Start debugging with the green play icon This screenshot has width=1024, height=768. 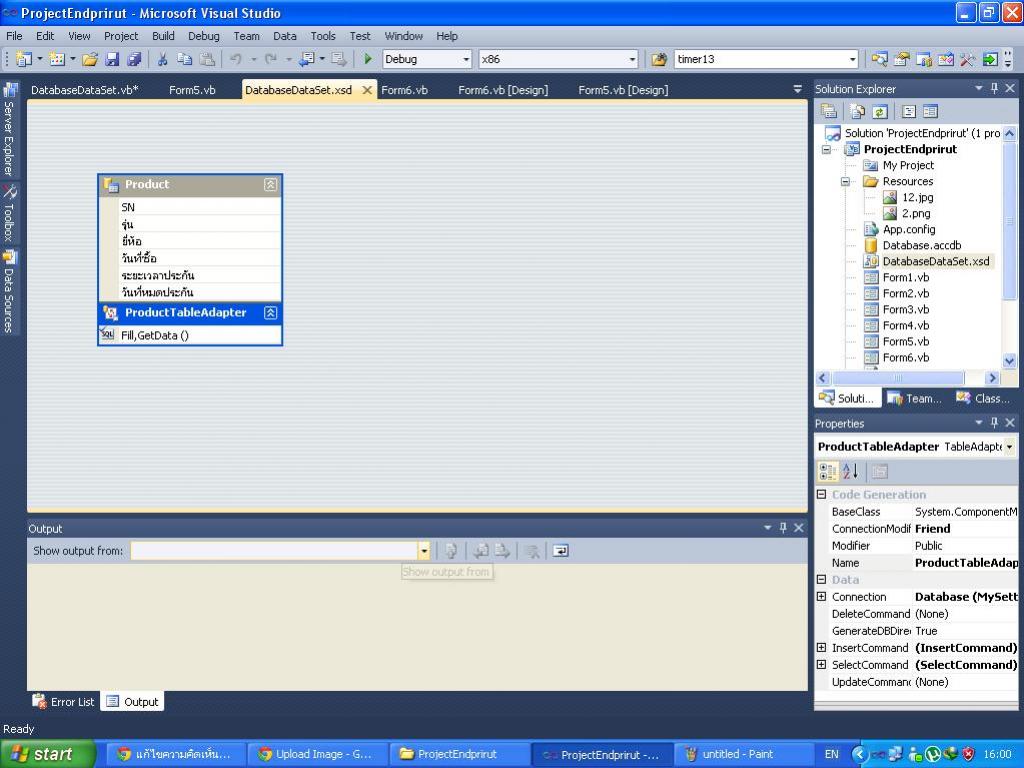[368, 59]
